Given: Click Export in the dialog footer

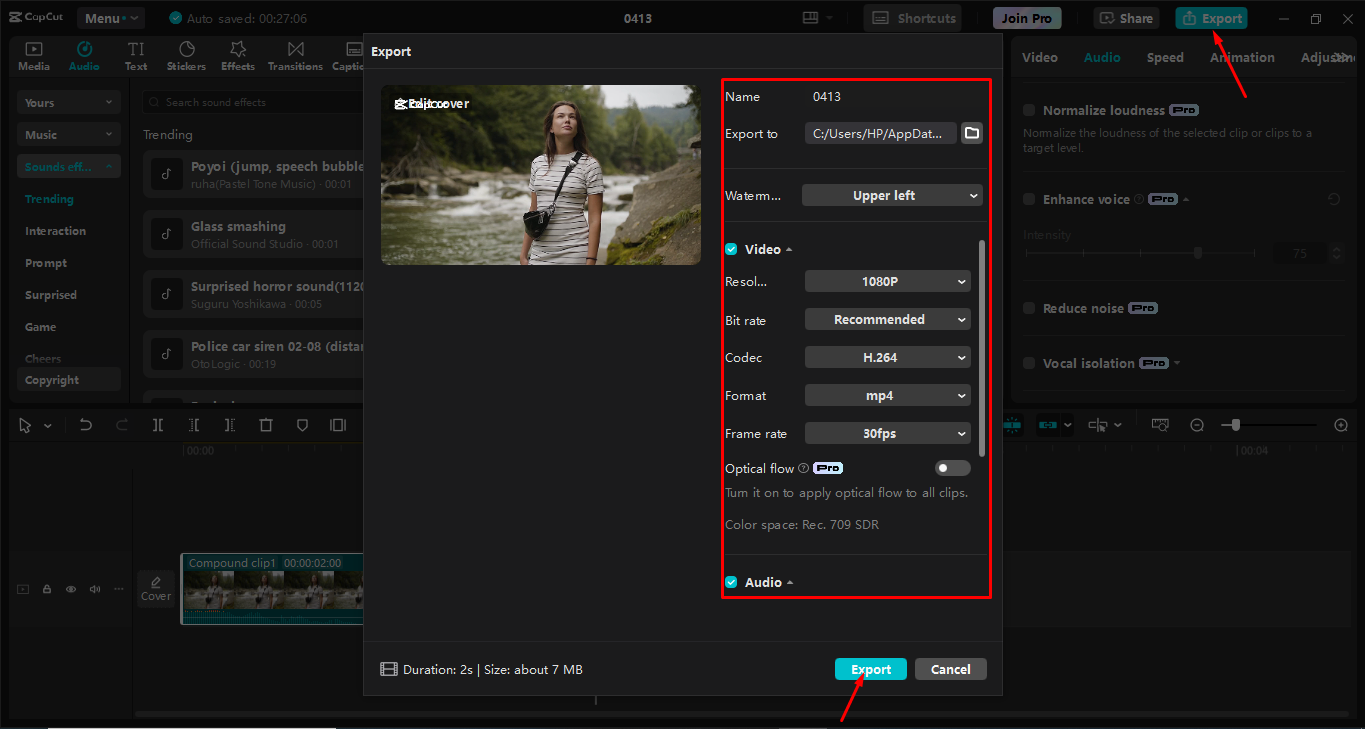Looking at the screenshot, I should pyautogui.click(x=870, y=669).
